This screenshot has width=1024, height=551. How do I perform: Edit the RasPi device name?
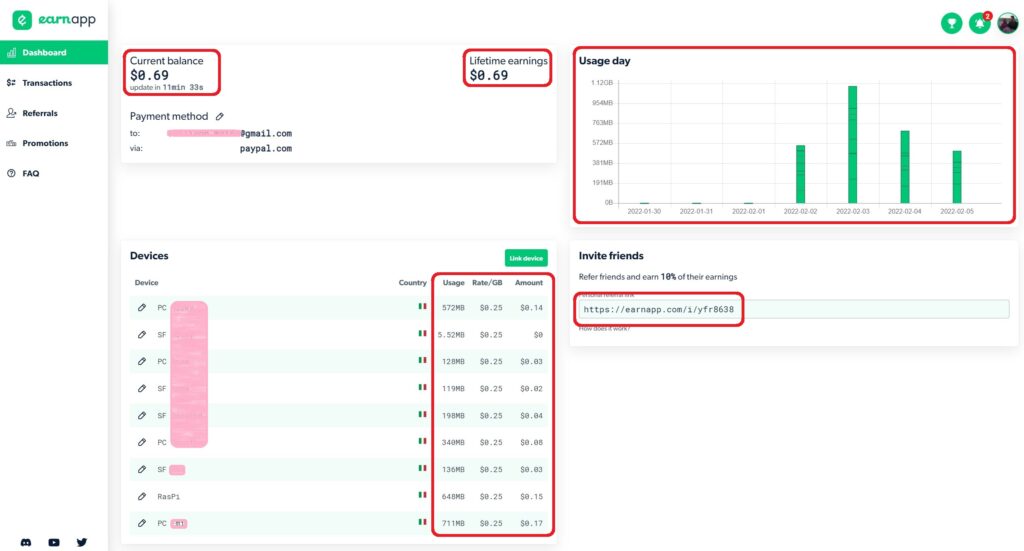(x=142, y=496)
